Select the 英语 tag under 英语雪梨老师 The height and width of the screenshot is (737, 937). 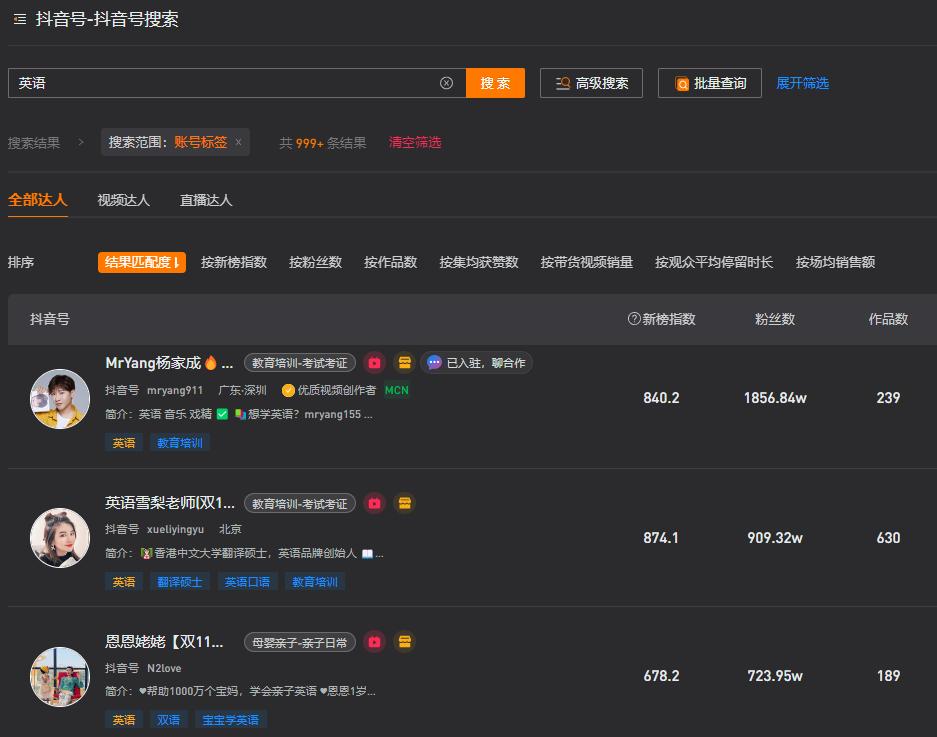pyautogui.click(x=123, y=581)
